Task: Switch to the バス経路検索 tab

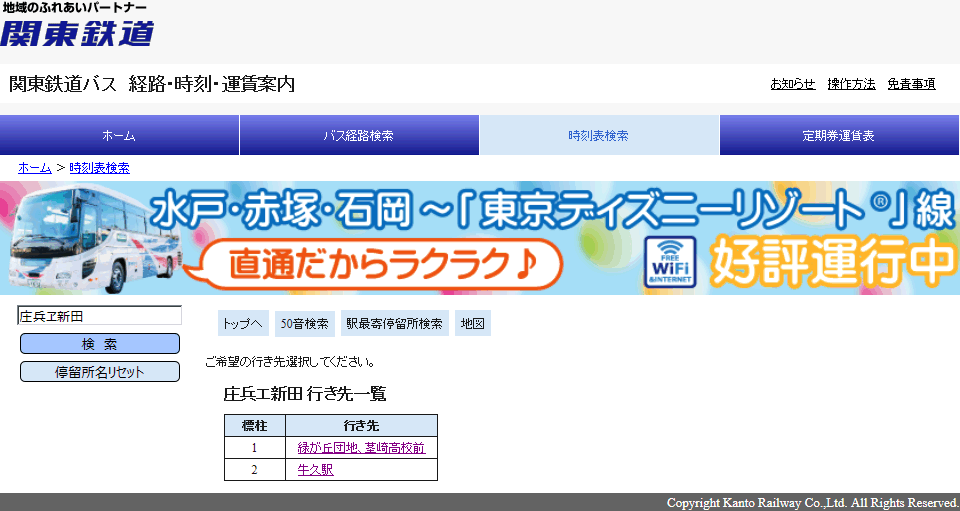Action: (x=359, y=135)
